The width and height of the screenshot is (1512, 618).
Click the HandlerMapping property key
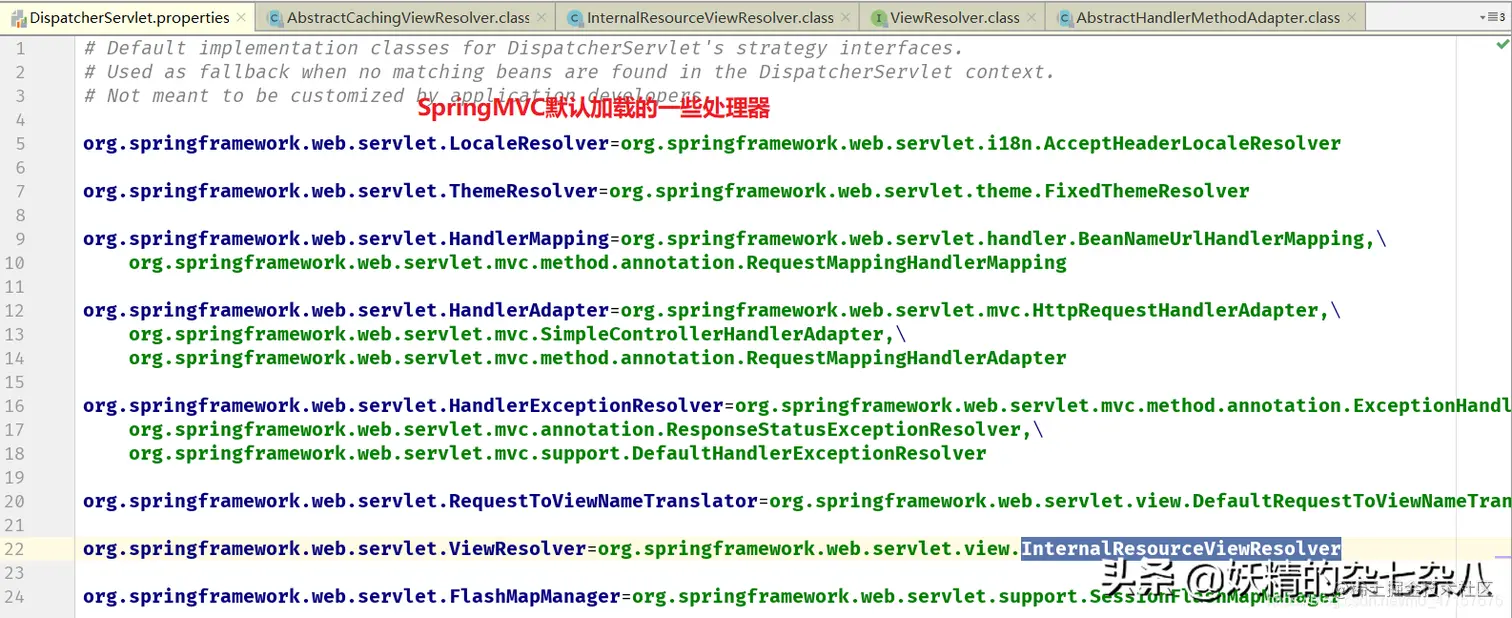(x=346, y=239)
